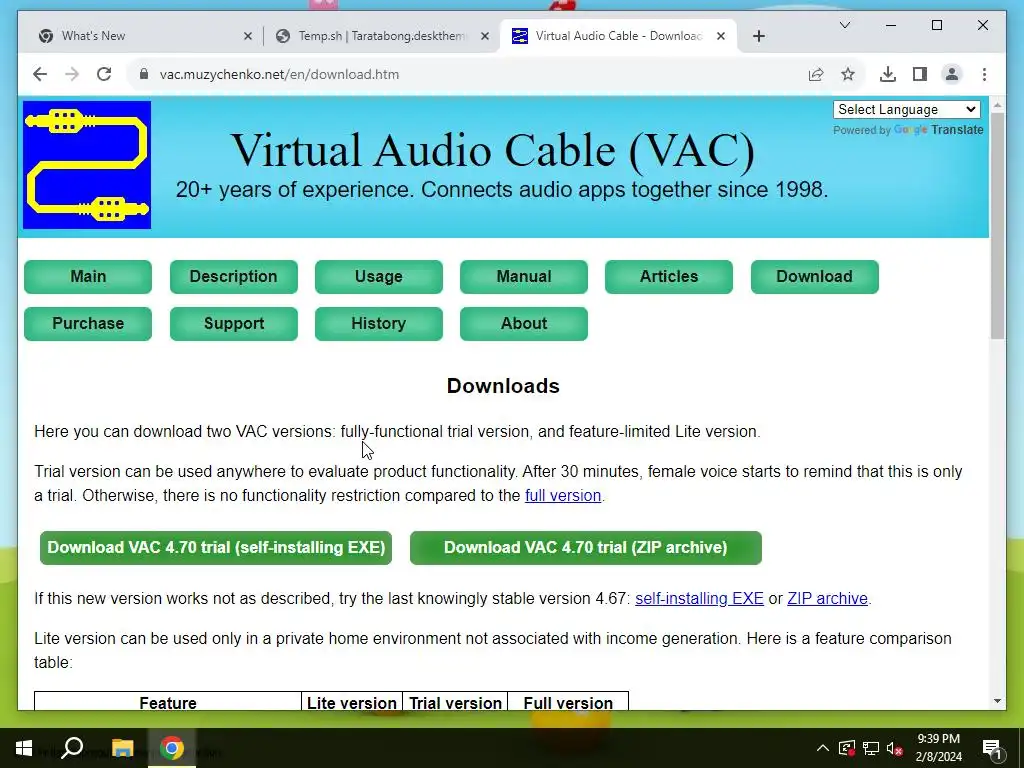The image size is (1024, 768).
Task: Open the notification center icon
Action: click(x=992, y=749)
